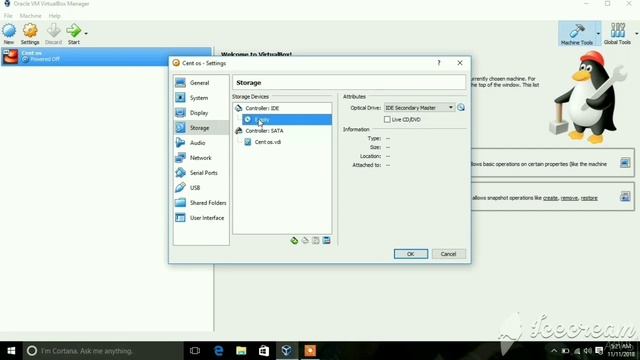Switch to VirtualBox on the taskbar
Screen dimensions: 640x360
coord(287,351)
